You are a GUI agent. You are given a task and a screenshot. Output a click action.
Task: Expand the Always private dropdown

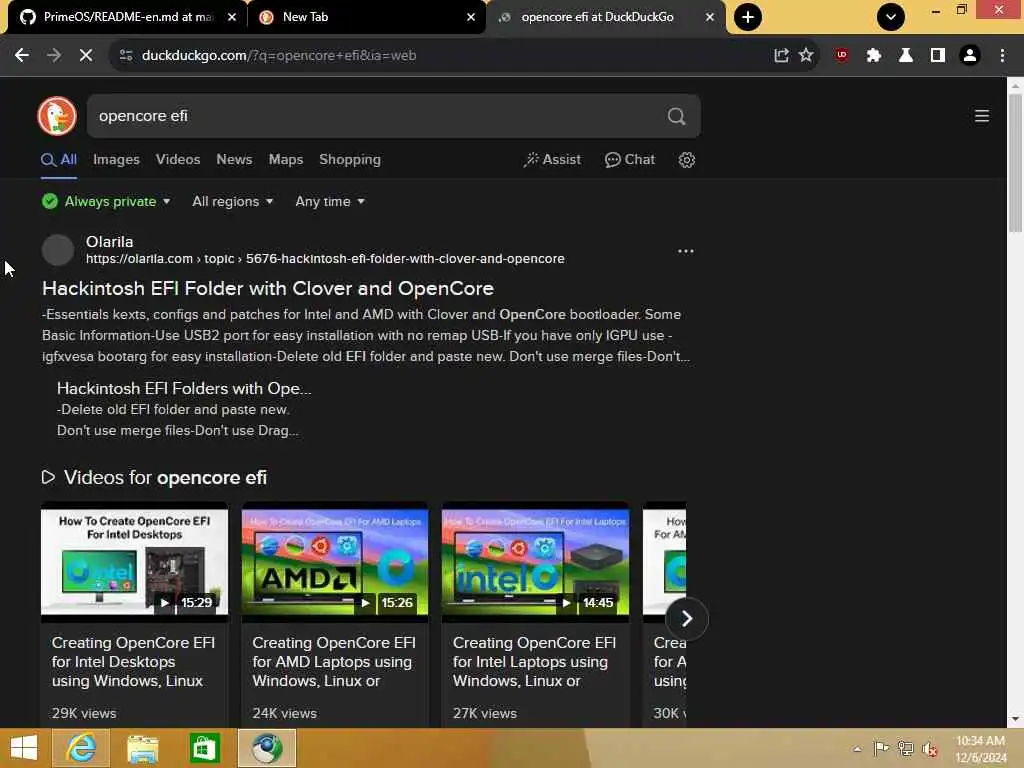point(106,201)
